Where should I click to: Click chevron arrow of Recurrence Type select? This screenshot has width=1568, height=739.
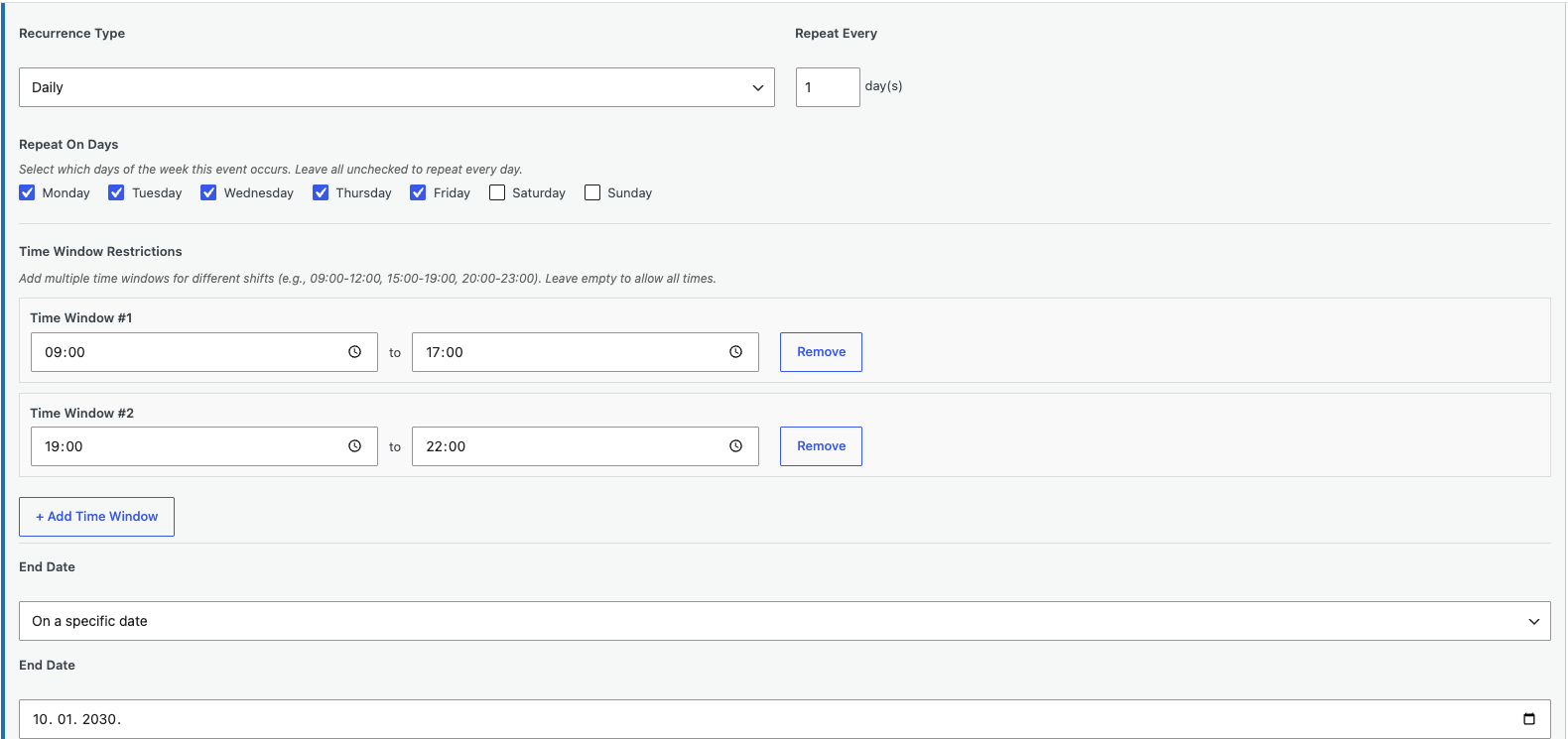pyautogui.click(x=758, y=87)
